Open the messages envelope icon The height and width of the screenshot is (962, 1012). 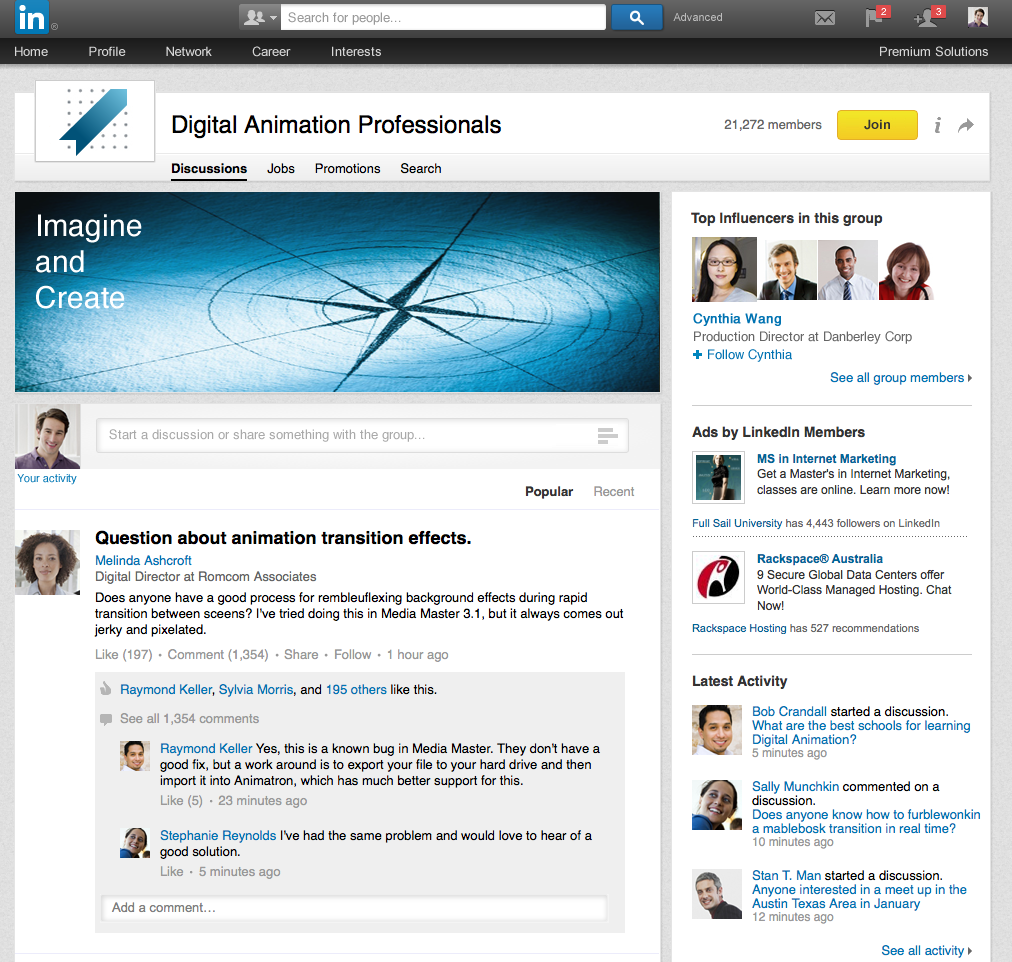tap(824, 18)
